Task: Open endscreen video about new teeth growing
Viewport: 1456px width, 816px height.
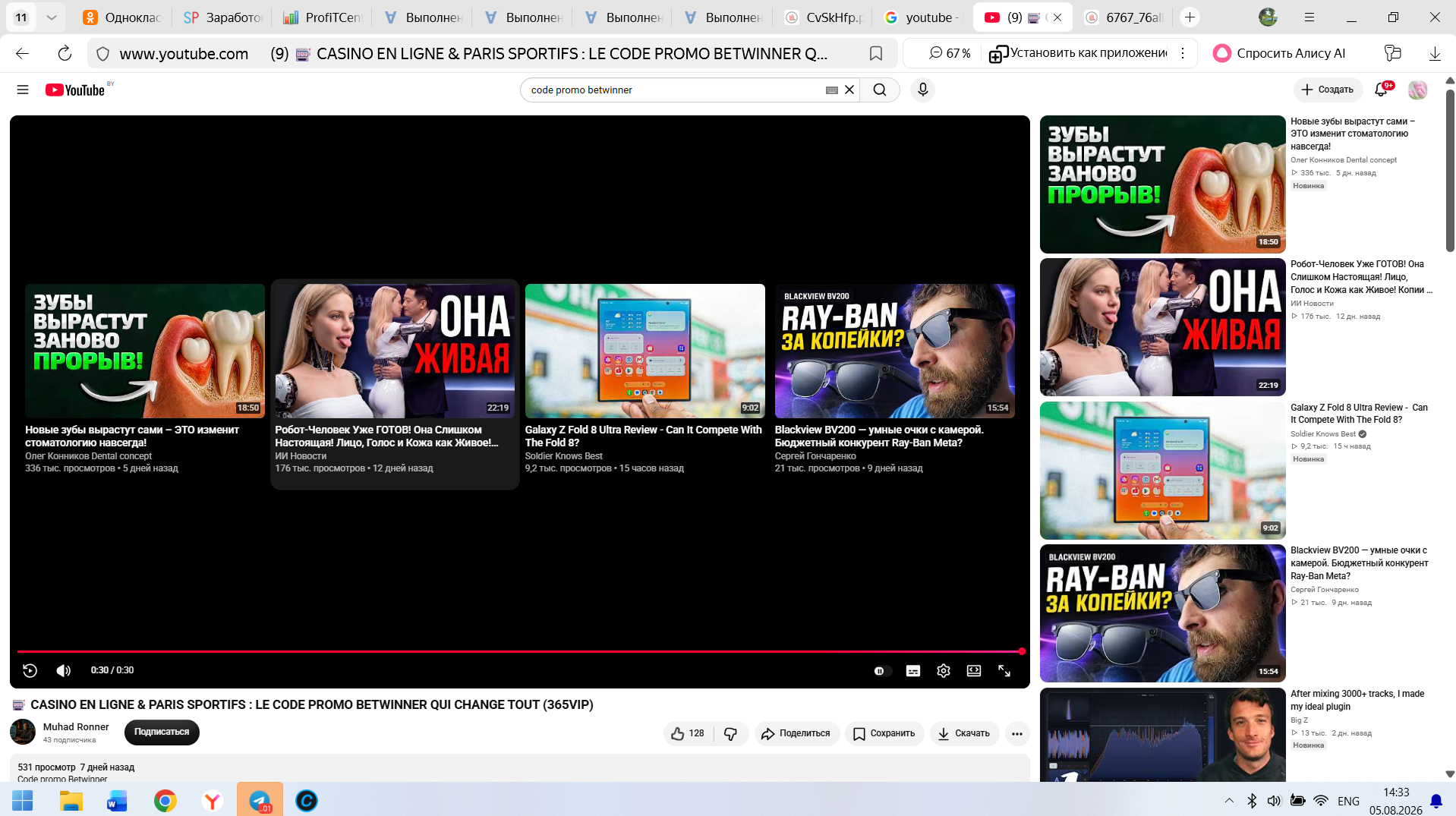Action: pos(145,351)
